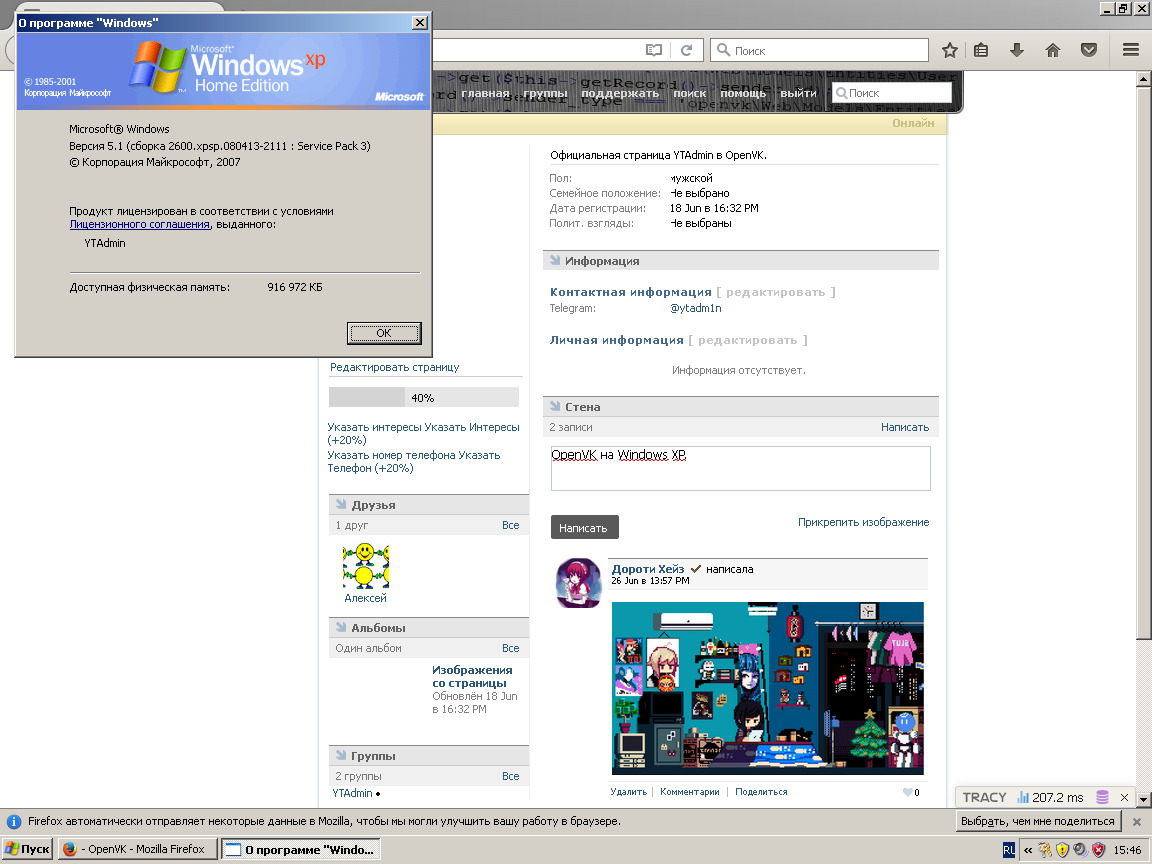Open Firefox downloads arrow icon
Screen dimensions: 1152x864
(1017, 50)
